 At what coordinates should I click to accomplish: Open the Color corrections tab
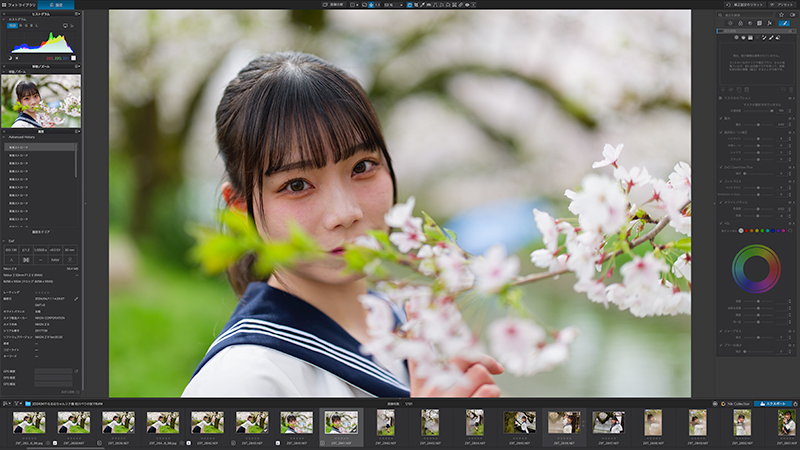point(740,23)
